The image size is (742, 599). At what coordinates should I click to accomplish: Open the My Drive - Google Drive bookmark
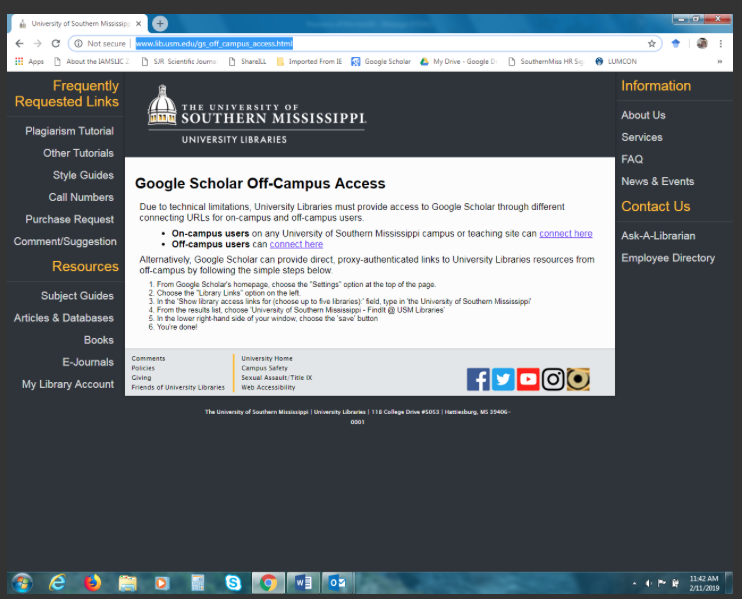click(x=459, y=62)
